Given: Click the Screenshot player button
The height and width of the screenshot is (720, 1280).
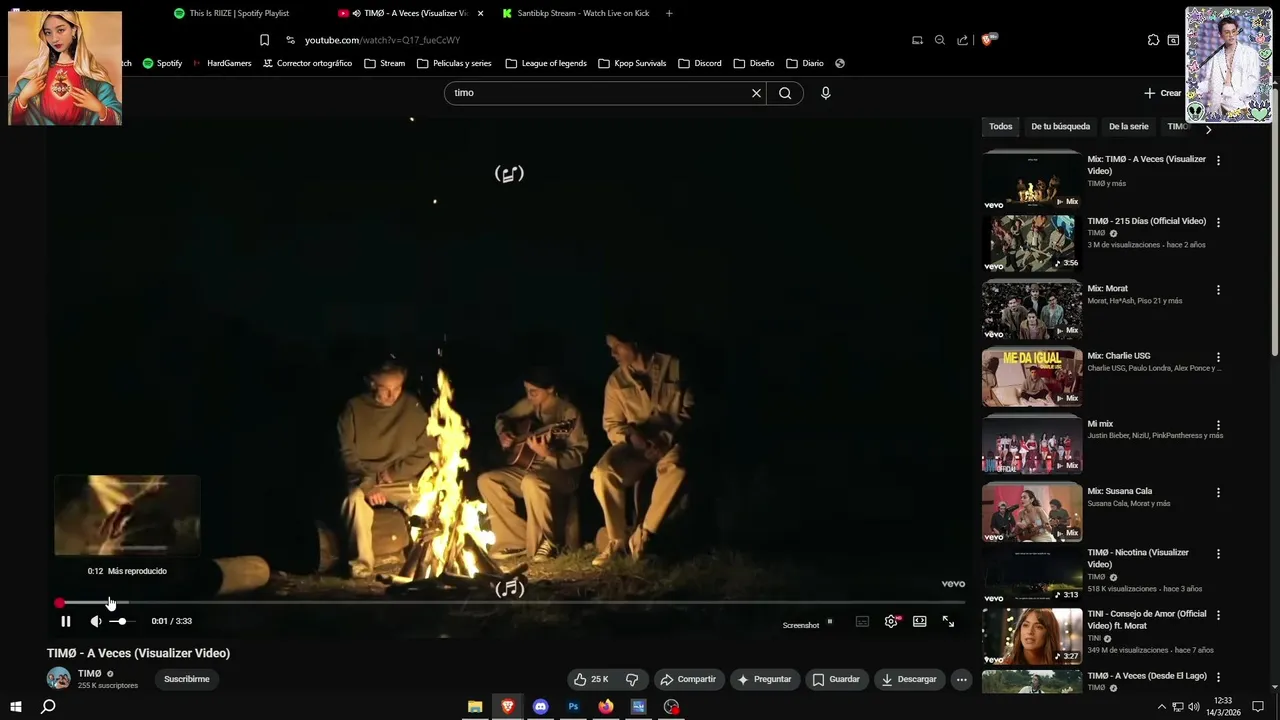Looking at the screenshot, I should (x=801, y=625).
